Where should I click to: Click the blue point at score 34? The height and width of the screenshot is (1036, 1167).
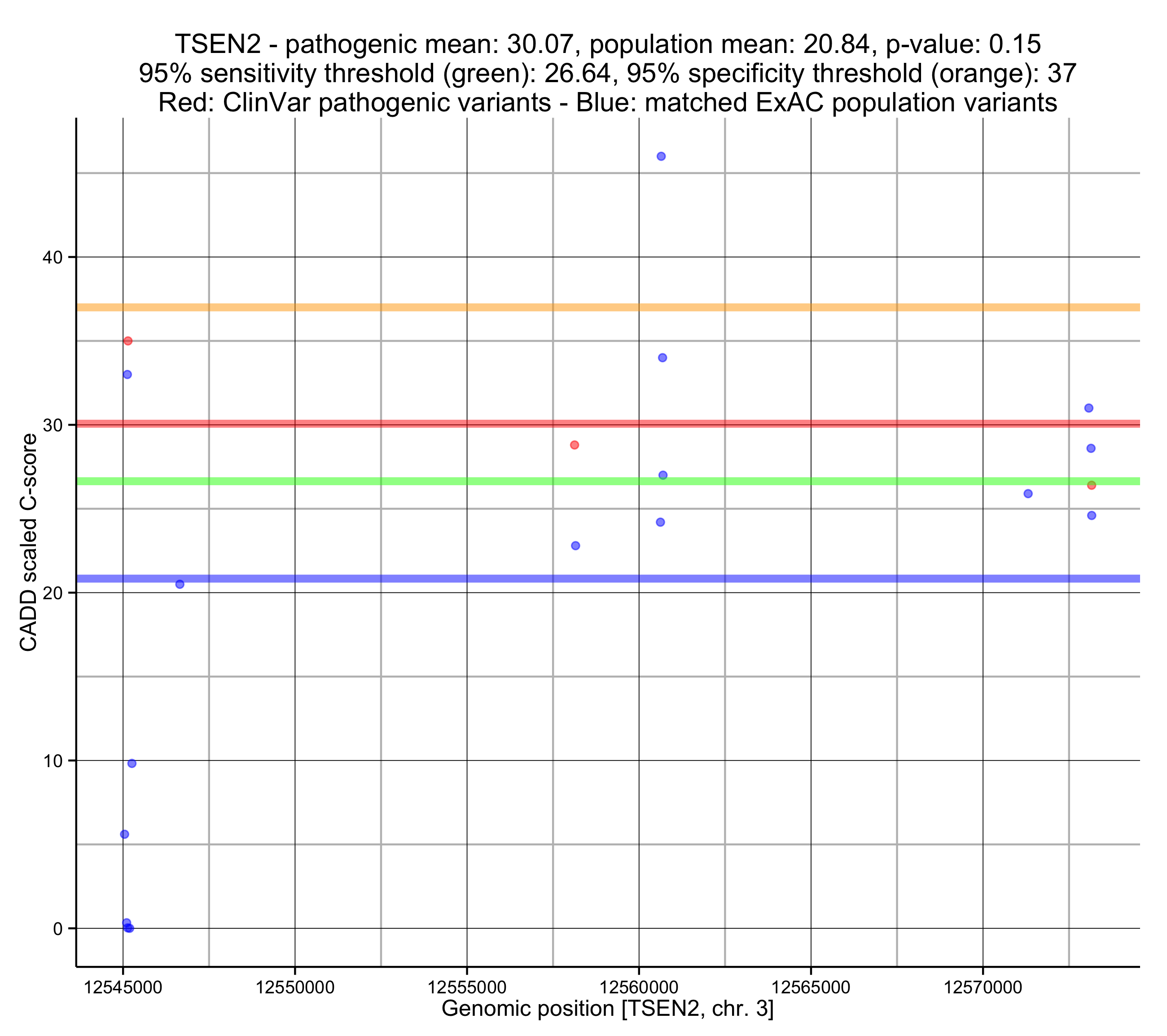click(x=662, y=357)
